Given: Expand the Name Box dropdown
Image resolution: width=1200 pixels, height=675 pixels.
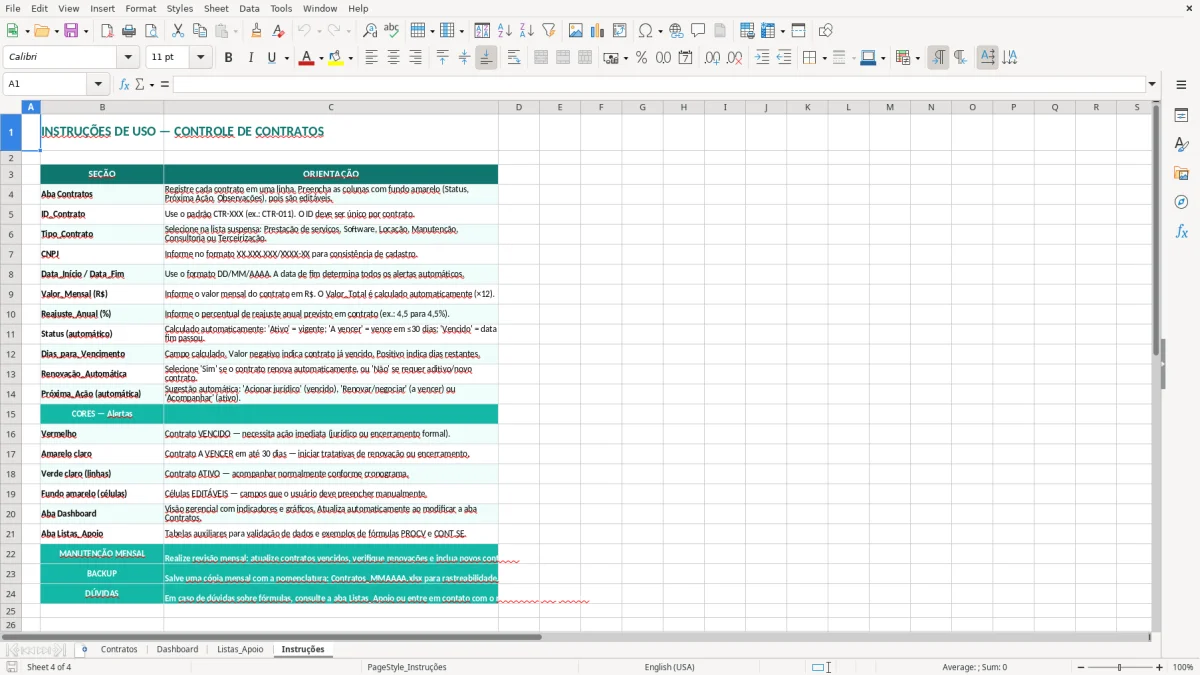Looking at the screenshot, I should [x=98, y=84].
